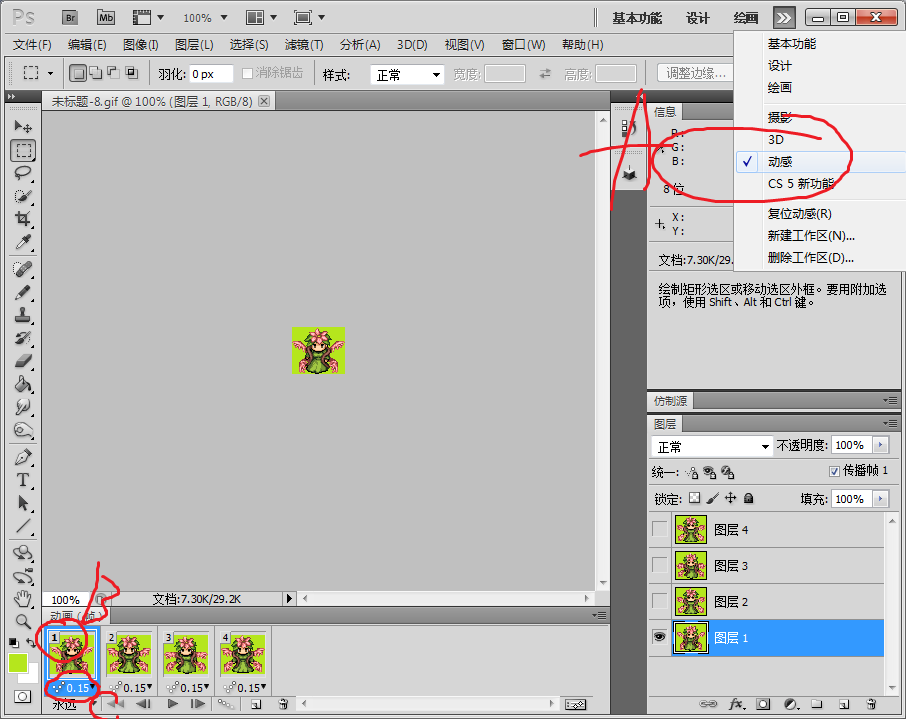
Task: Select the Zoom tool
Action: click(x=23, y=621)
